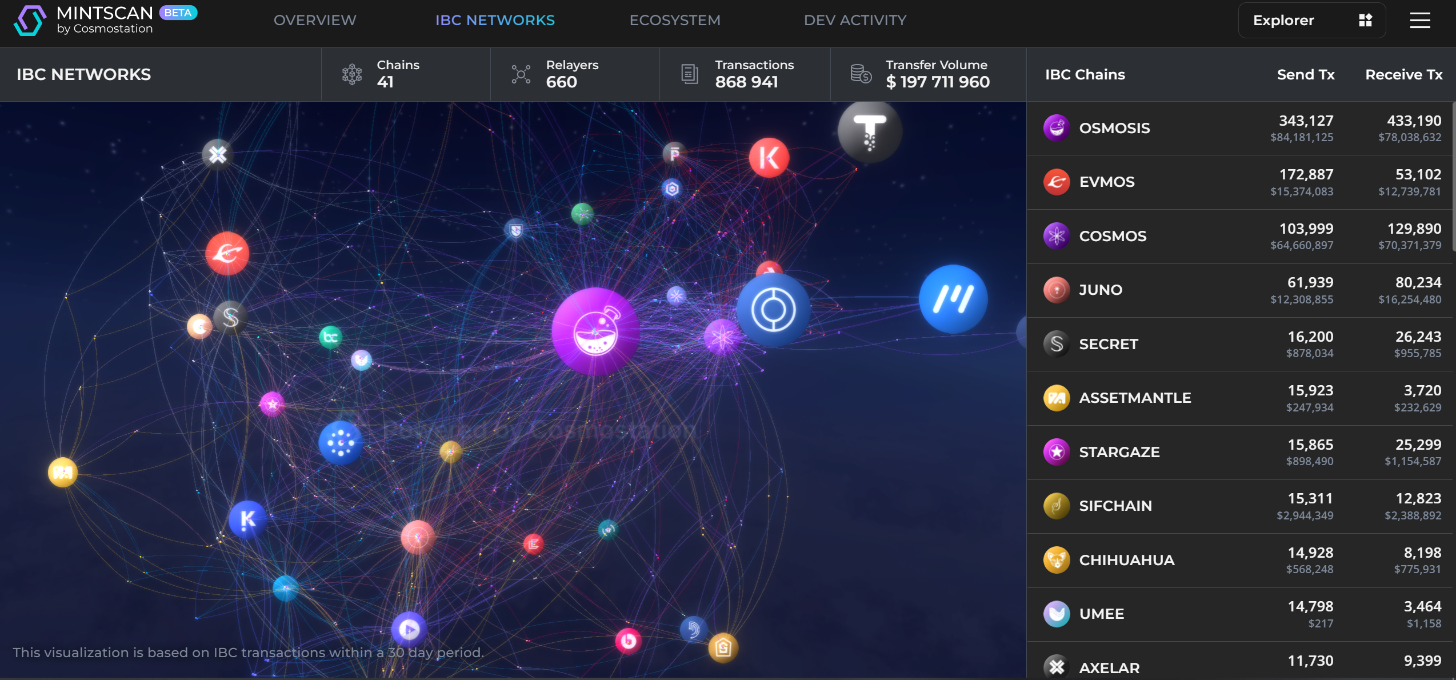Select the Evmos red node in map
1456x680 pixels.
pos(227,253)
